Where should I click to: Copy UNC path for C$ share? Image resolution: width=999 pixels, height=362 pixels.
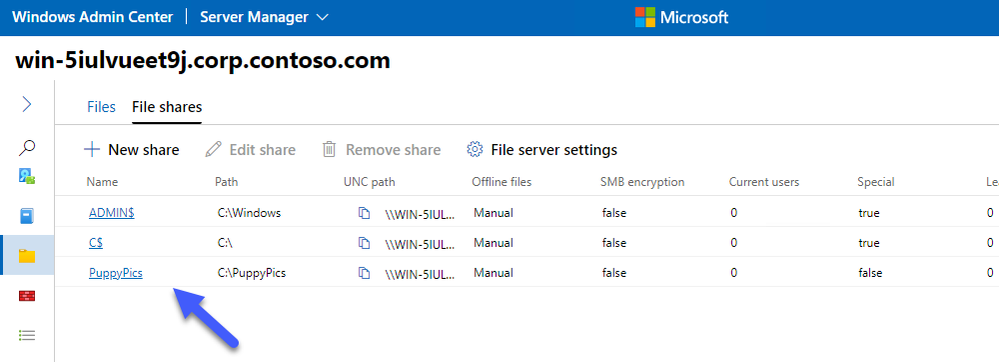[364, 243]
